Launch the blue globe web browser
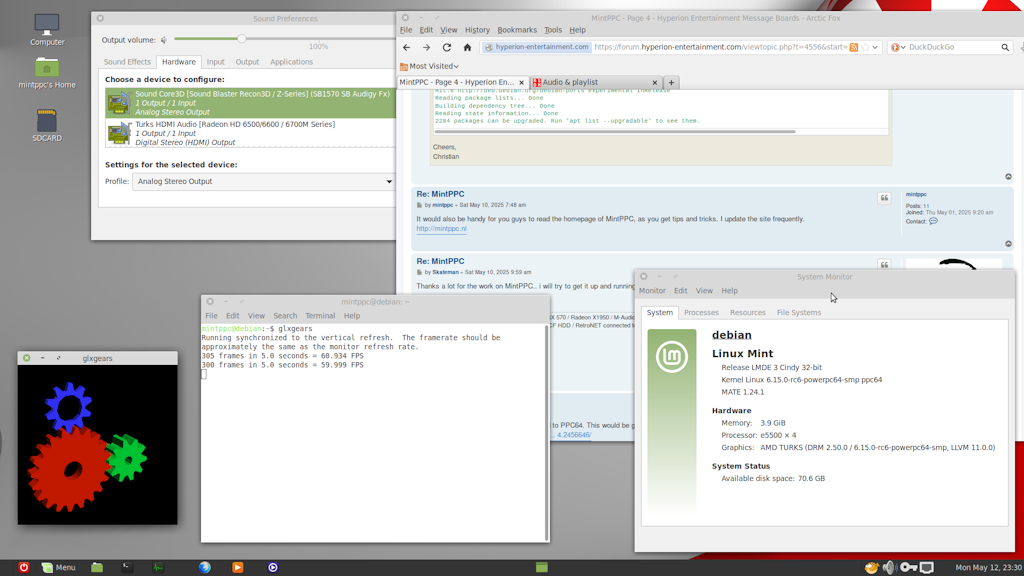Image resolution: width=1024 pixels, height=576 pixels. pos(205,568)
